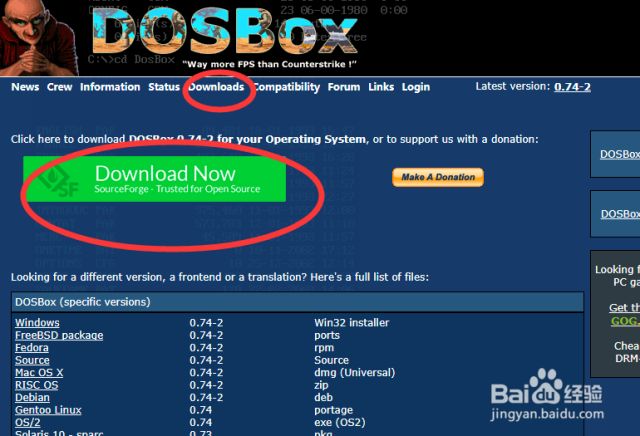640x436 pixels.
Task: Click the 'dmg (Universal)' text
Action: pos(355,373)
